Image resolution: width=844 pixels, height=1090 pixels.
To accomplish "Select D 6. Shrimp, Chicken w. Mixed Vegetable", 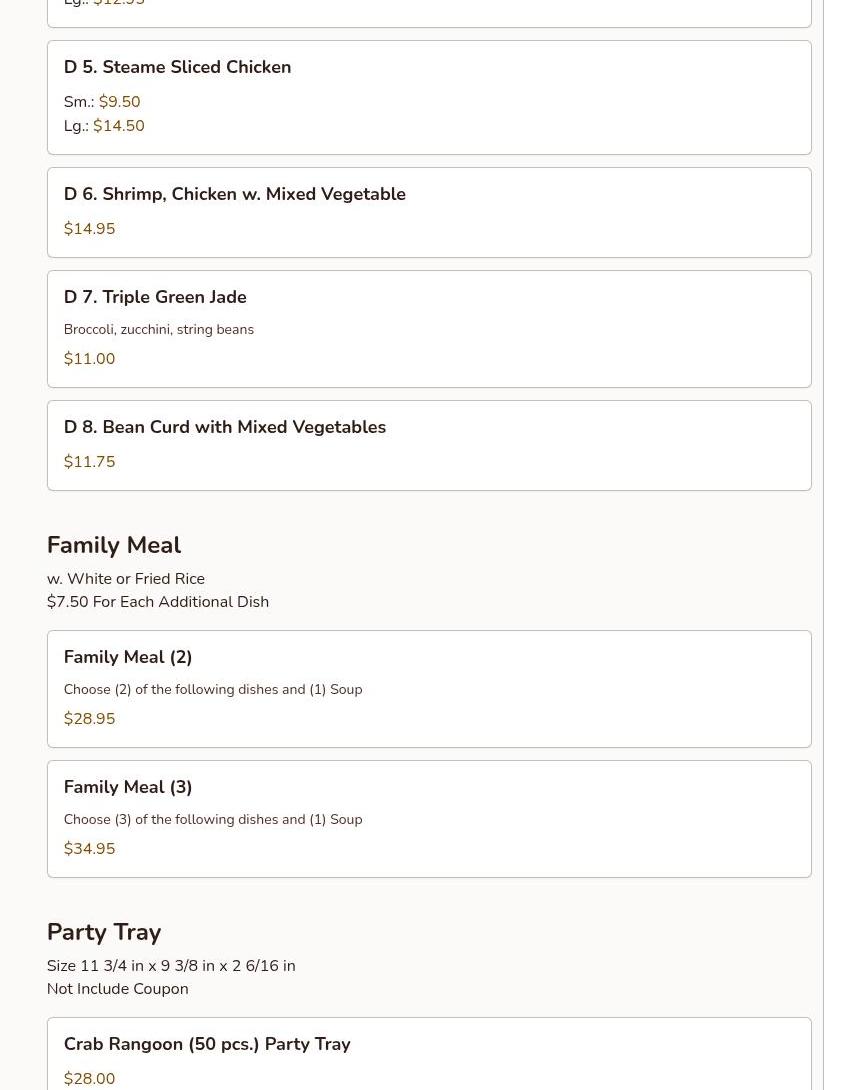I will 234,194.
